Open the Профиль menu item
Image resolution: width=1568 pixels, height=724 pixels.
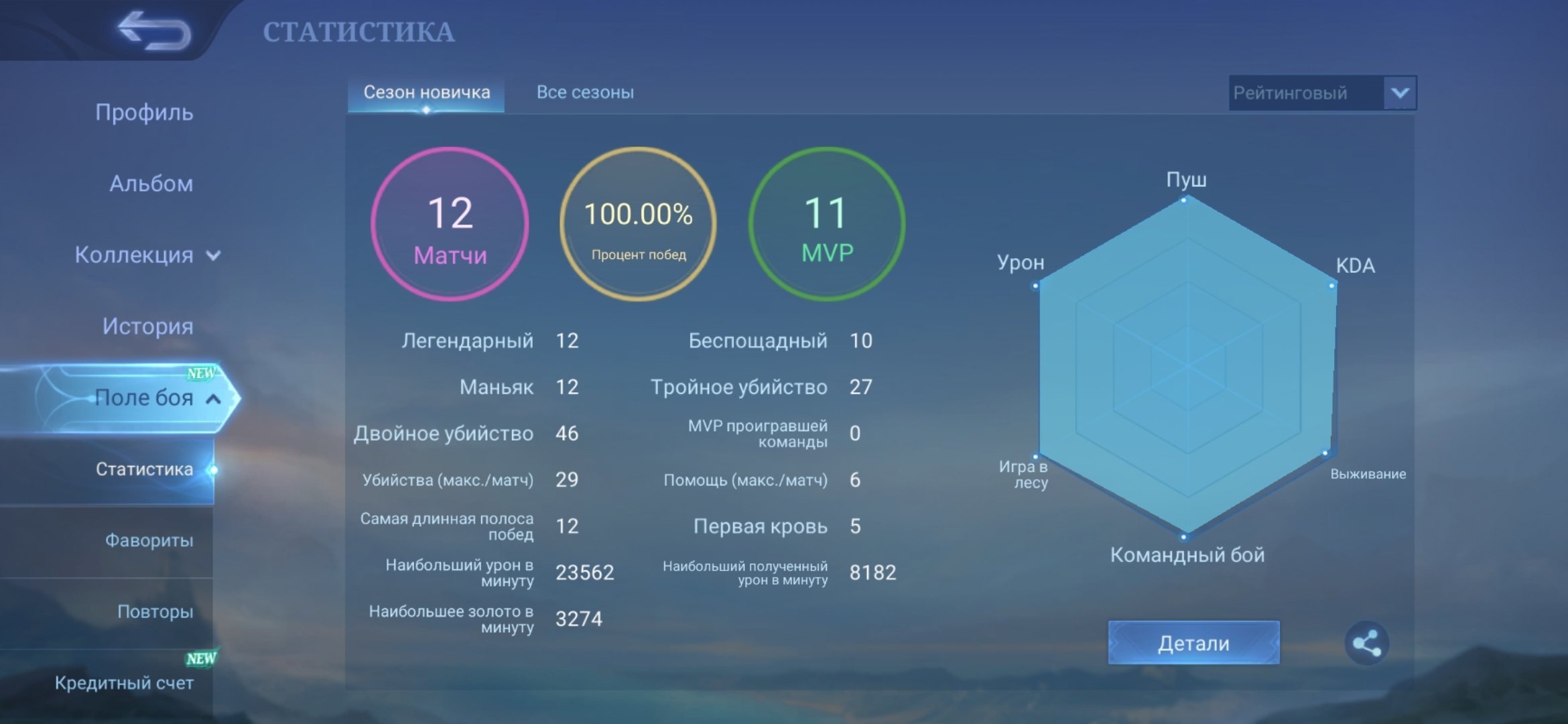(x=144, y=112)
